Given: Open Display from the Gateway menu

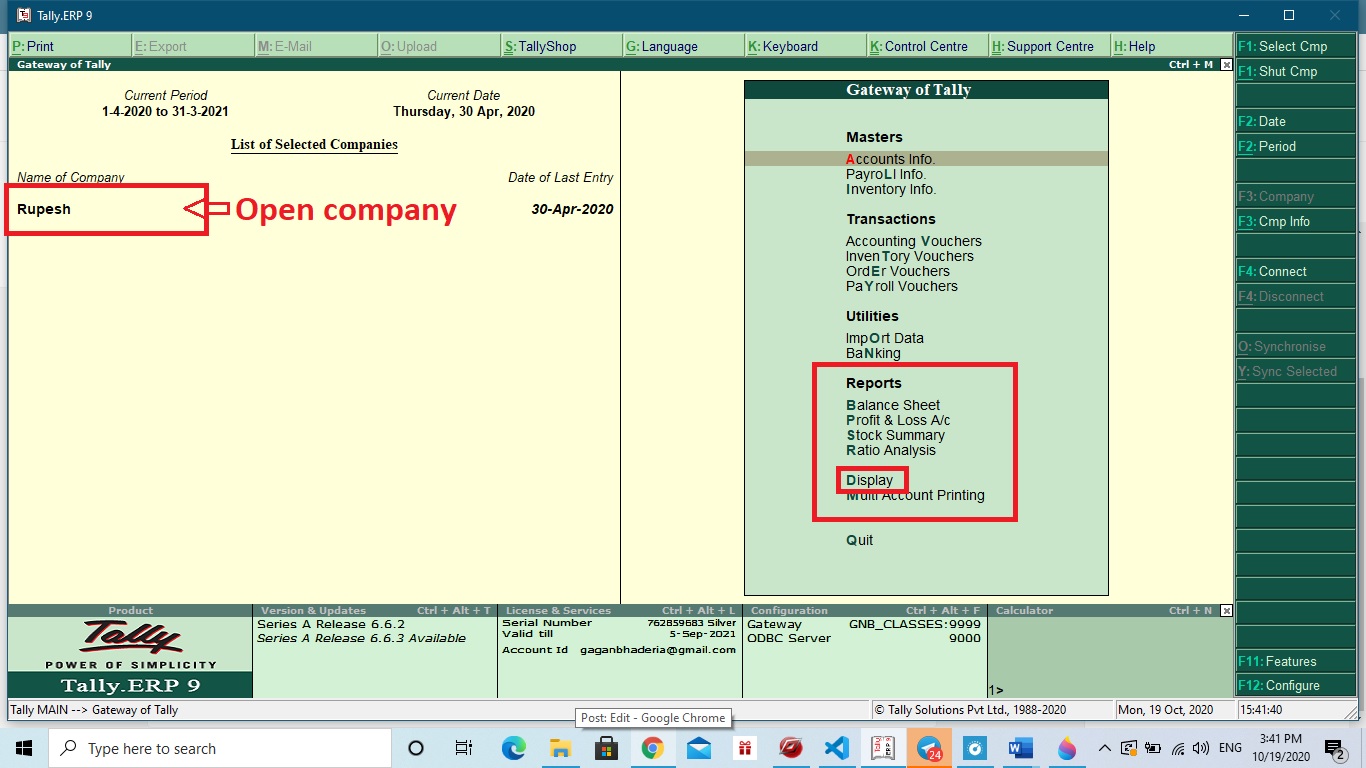Looking at the screenshot, I should coord(869,479).
